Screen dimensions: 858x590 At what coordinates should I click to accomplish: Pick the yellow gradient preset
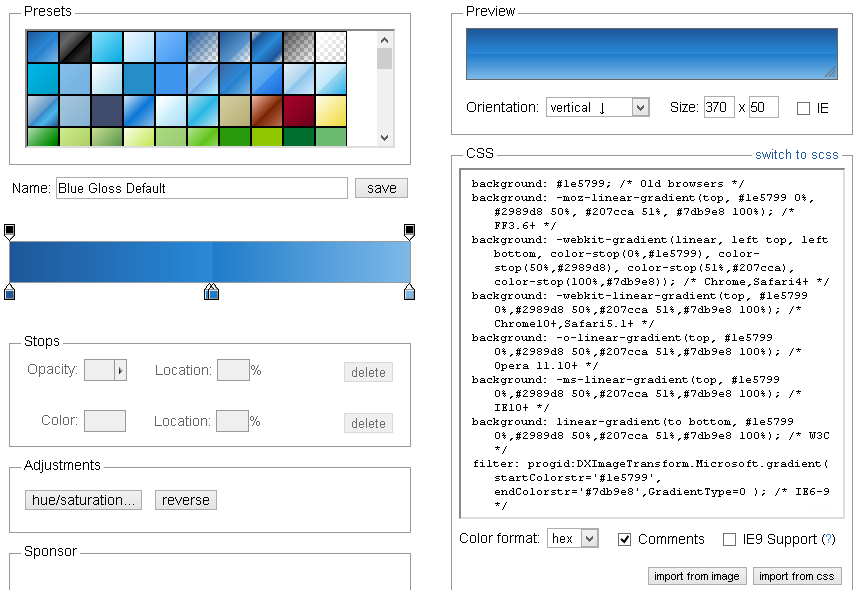point(331,111)
